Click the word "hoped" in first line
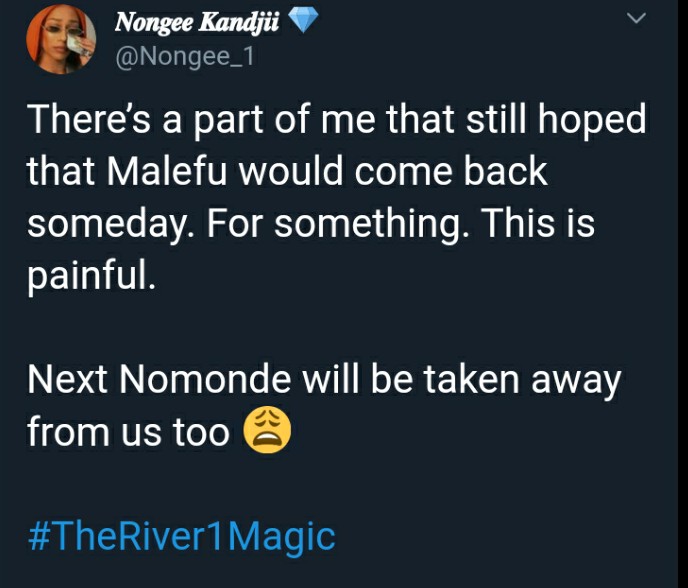The height and width of the screenshot is (588, 688). 592,122
